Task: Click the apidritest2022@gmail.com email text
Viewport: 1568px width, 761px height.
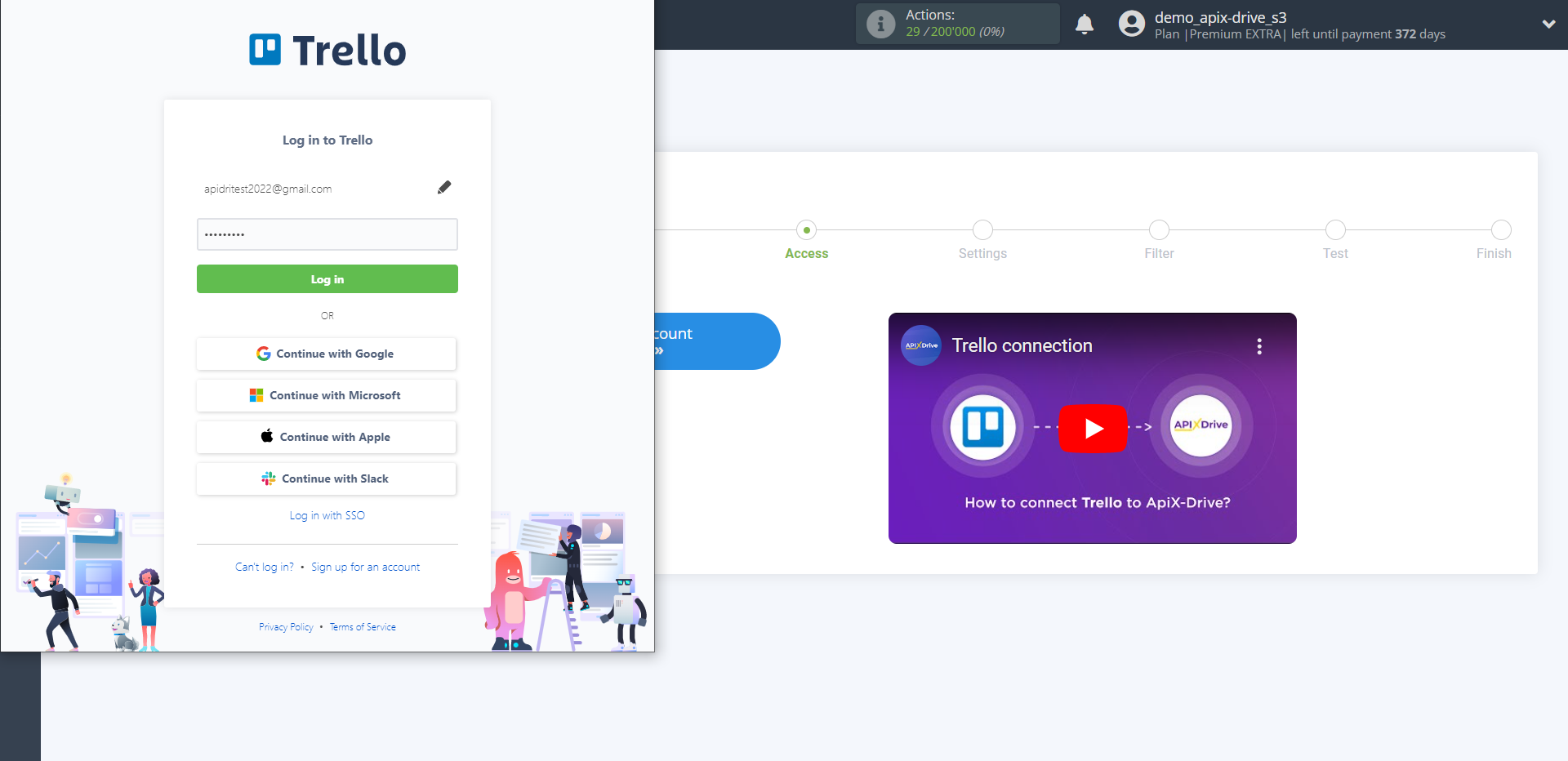Action: point(268,189)
